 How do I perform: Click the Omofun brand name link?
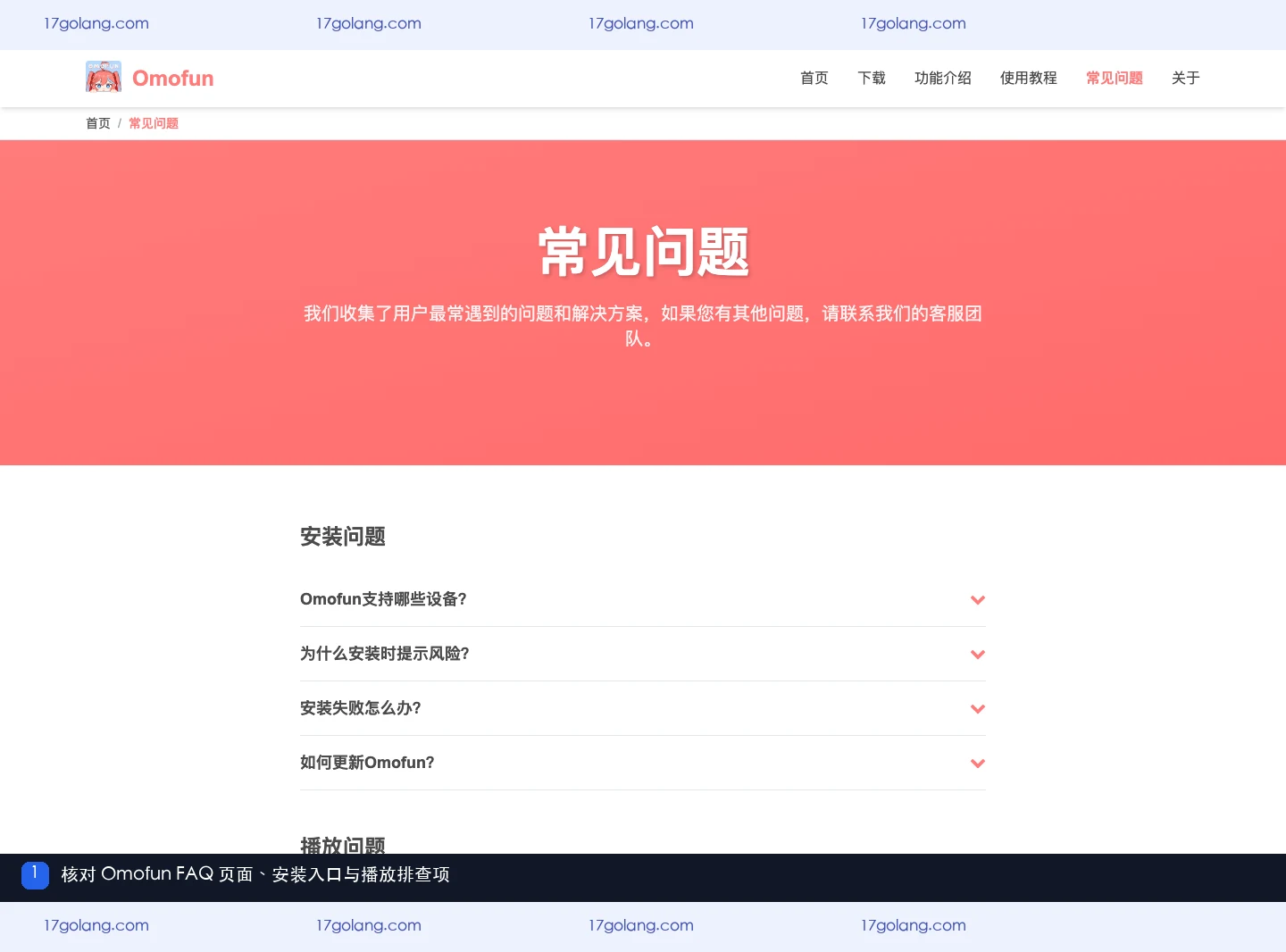[173, 79]
